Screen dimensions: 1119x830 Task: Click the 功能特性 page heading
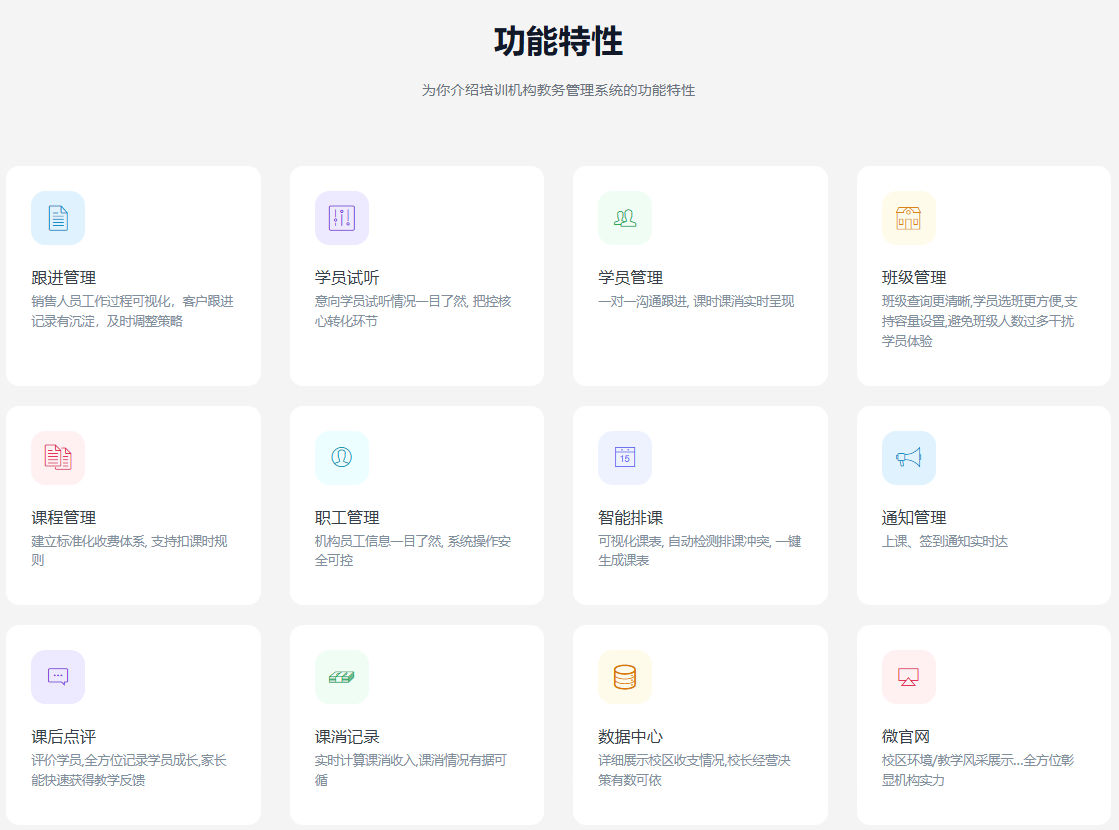(558, 42)
